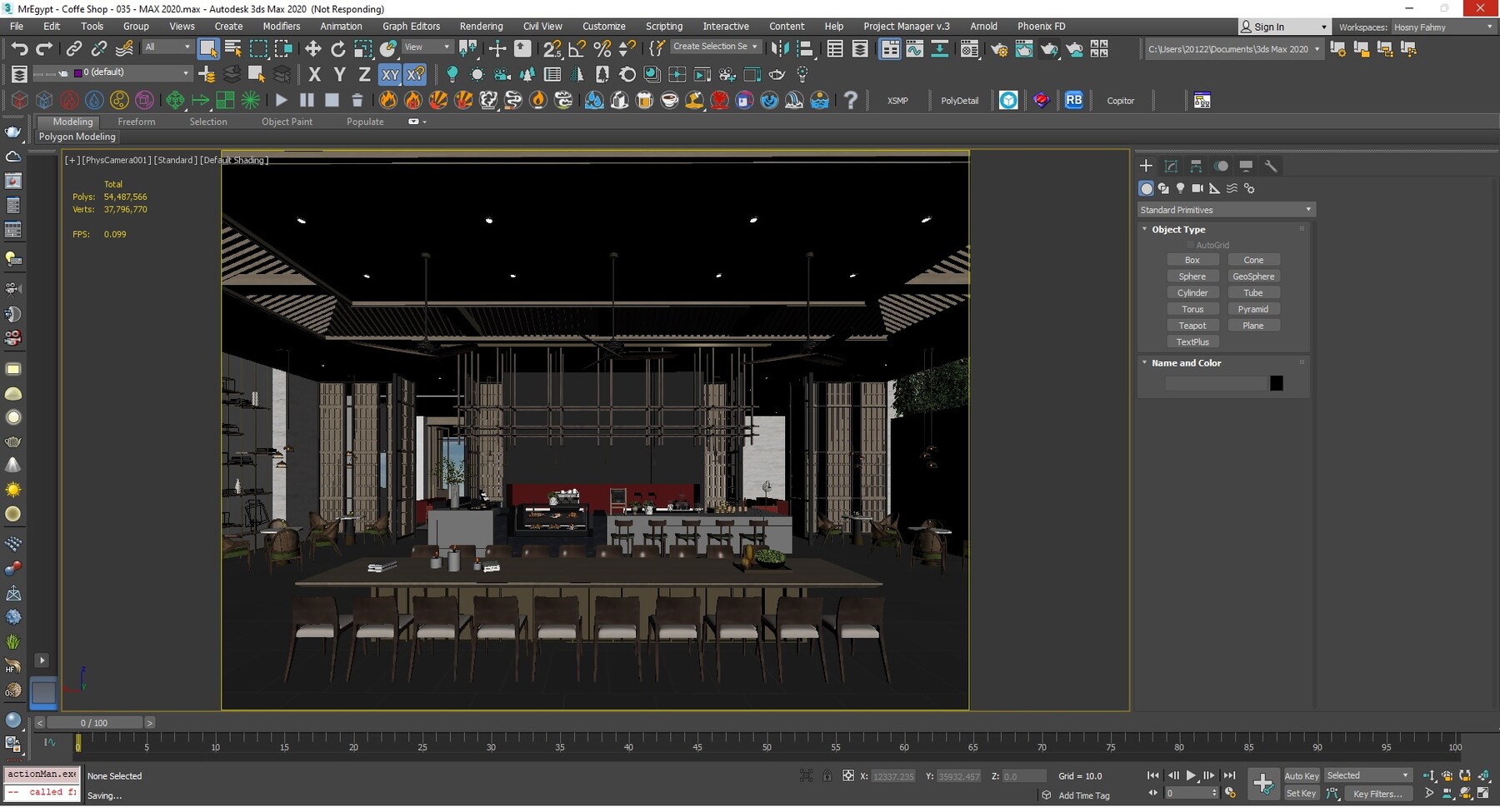Click the Go to End playback control

[x=1230, y=775]
